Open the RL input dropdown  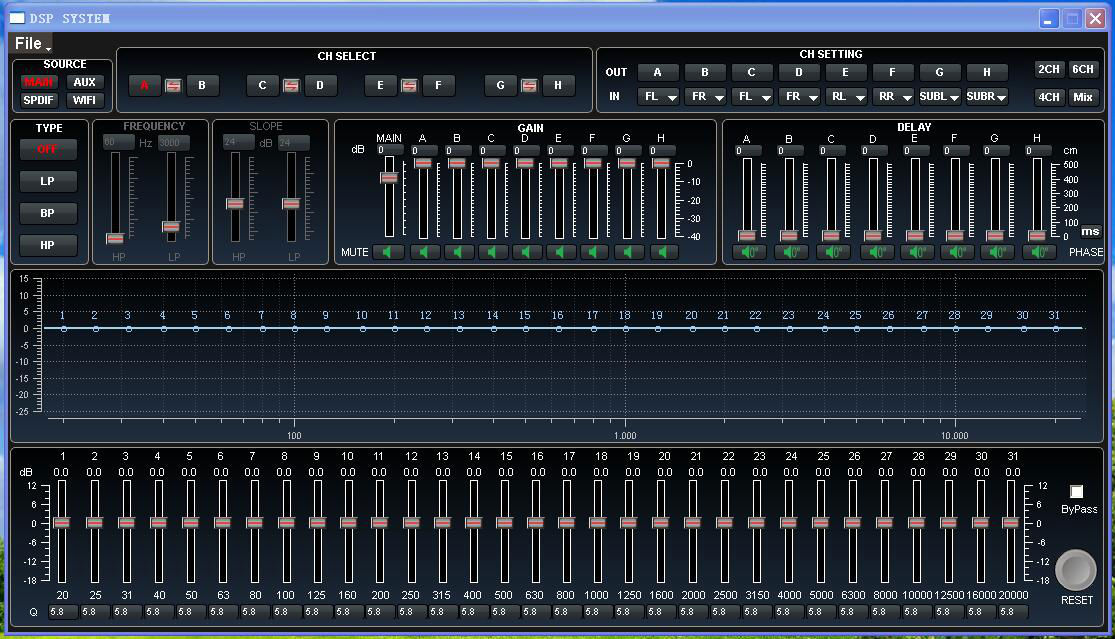[x=846, y=97]
